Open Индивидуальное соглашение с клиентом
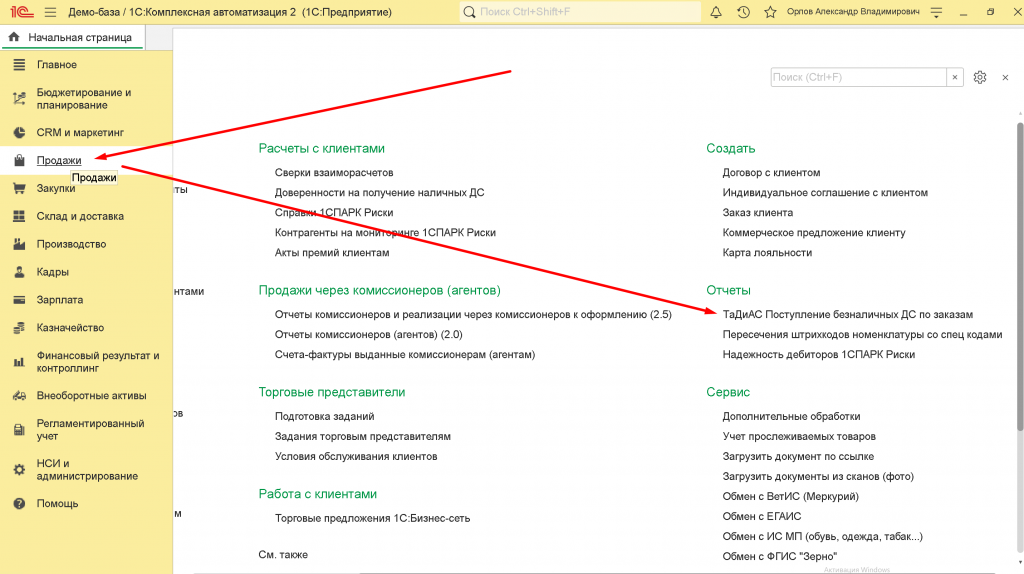Viewport: 1024px width, 574px height. (825, 193)
